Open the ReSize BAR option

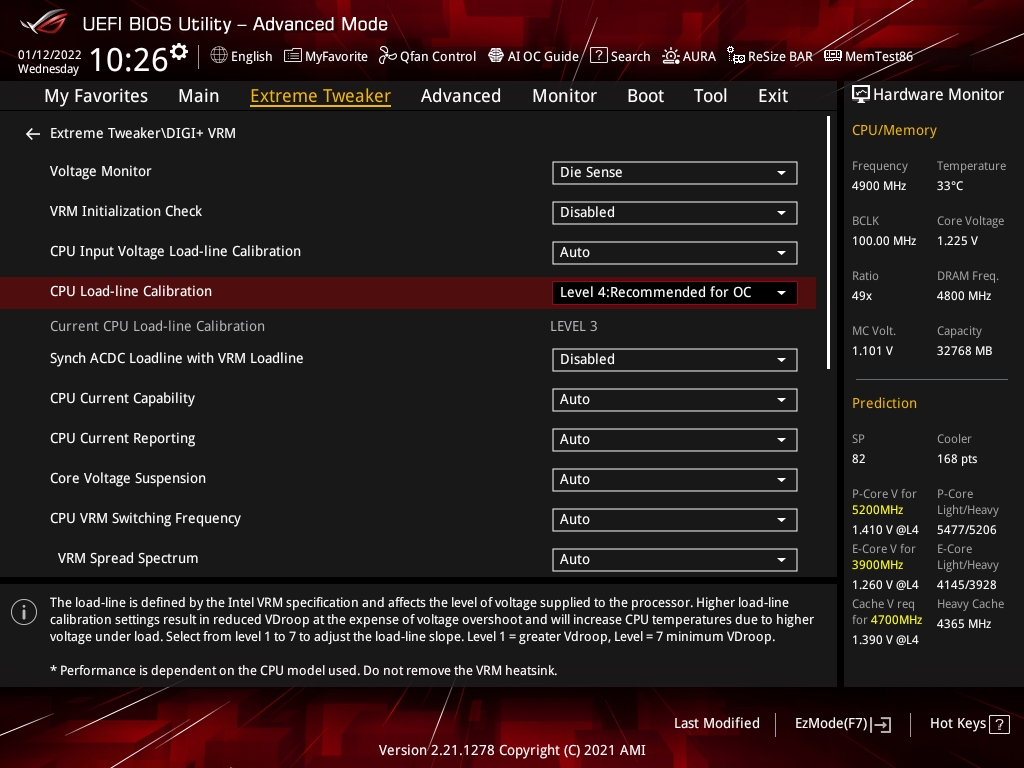tap(770, 56)
